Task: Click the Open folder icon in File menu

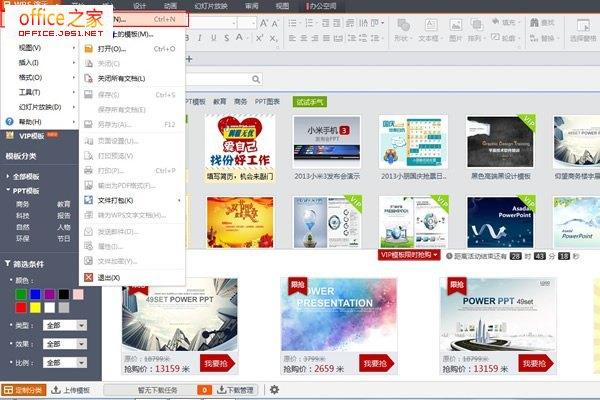Action: pos(88,49)
